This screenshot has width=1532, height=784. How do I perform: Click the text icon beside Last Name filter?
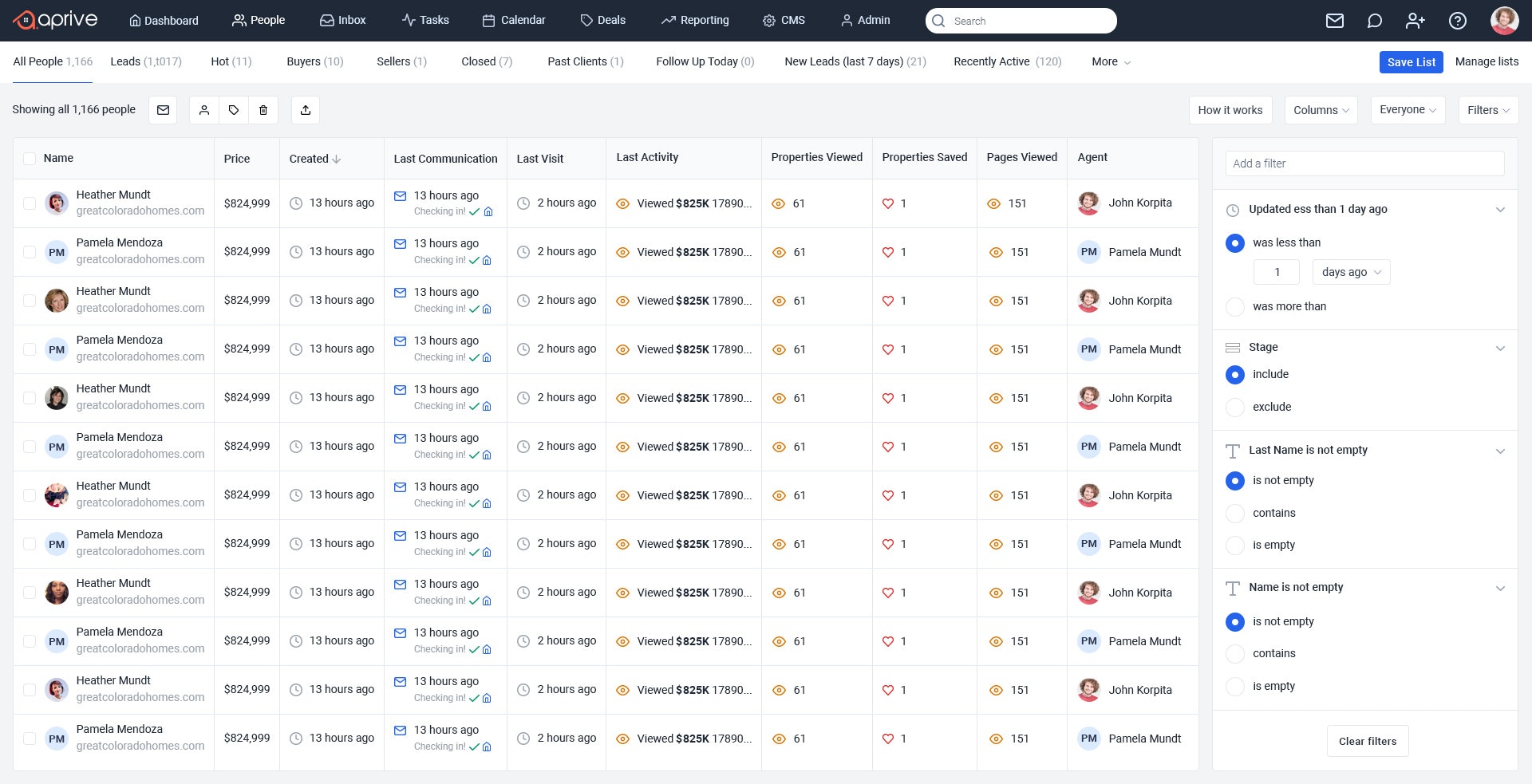pos(1233,451)
